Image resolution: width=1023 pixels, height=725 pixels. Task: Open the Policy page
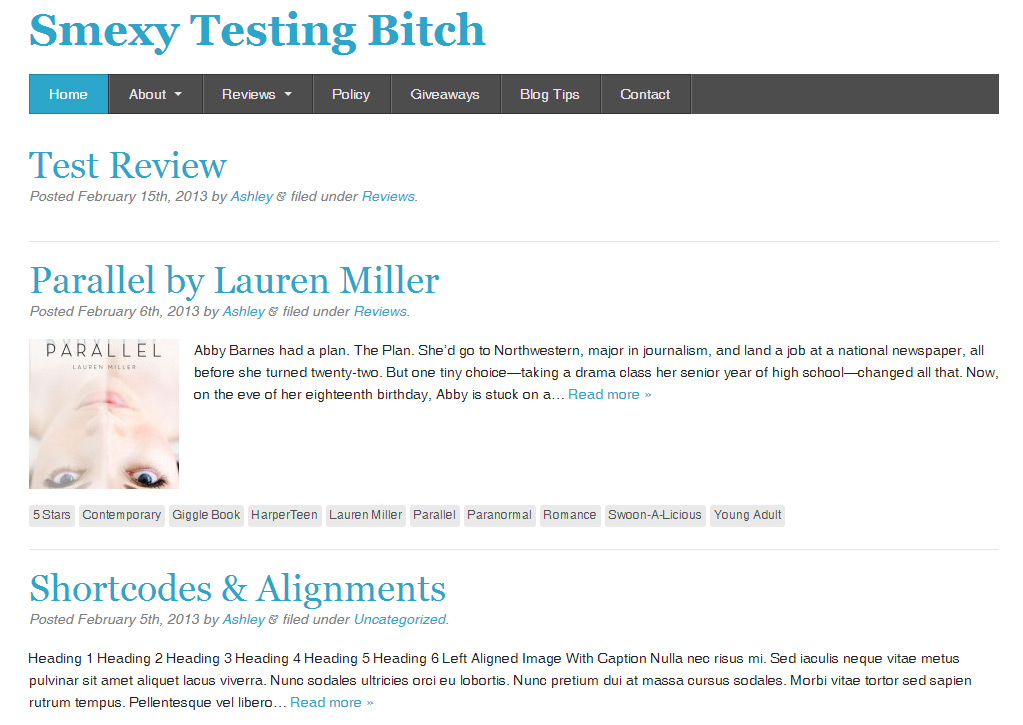351,94
